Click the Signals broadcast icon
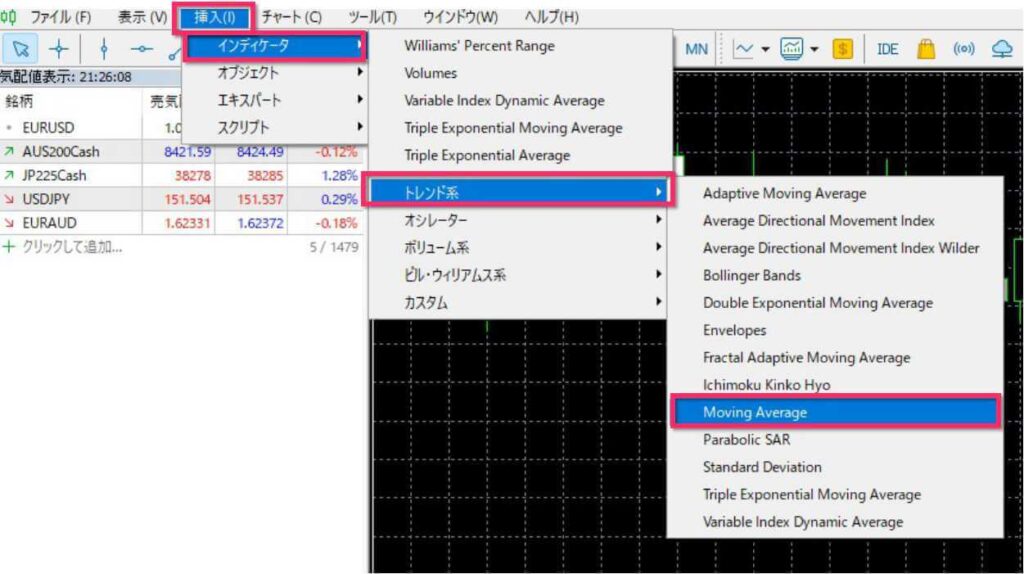 pyautogui.click(x=964, y=49)
